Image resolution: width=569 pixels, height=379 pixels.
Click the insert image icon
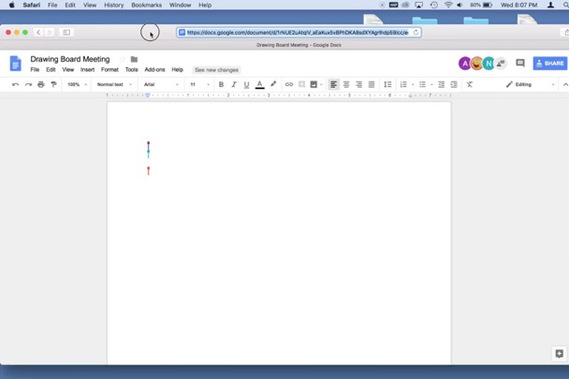[314, 85]
